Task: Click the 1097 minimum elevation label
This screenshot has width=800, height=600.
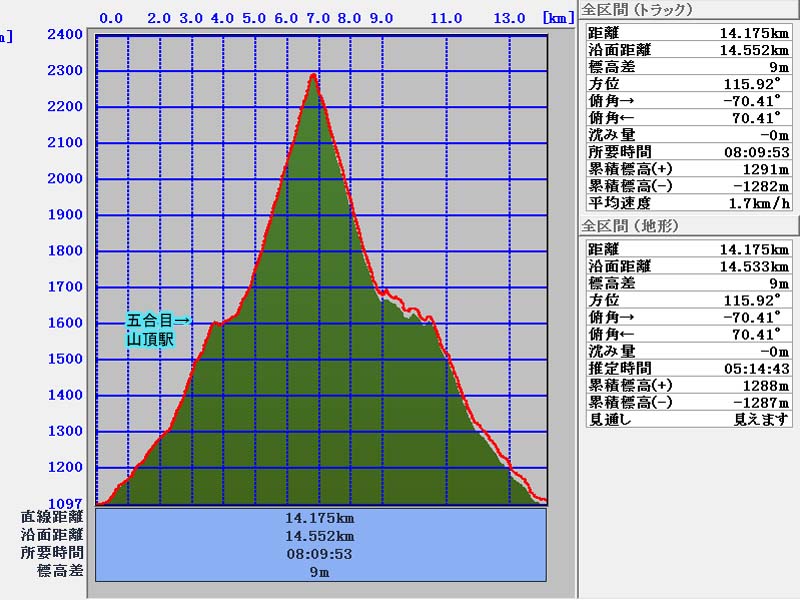Action: tap(65, 503)
